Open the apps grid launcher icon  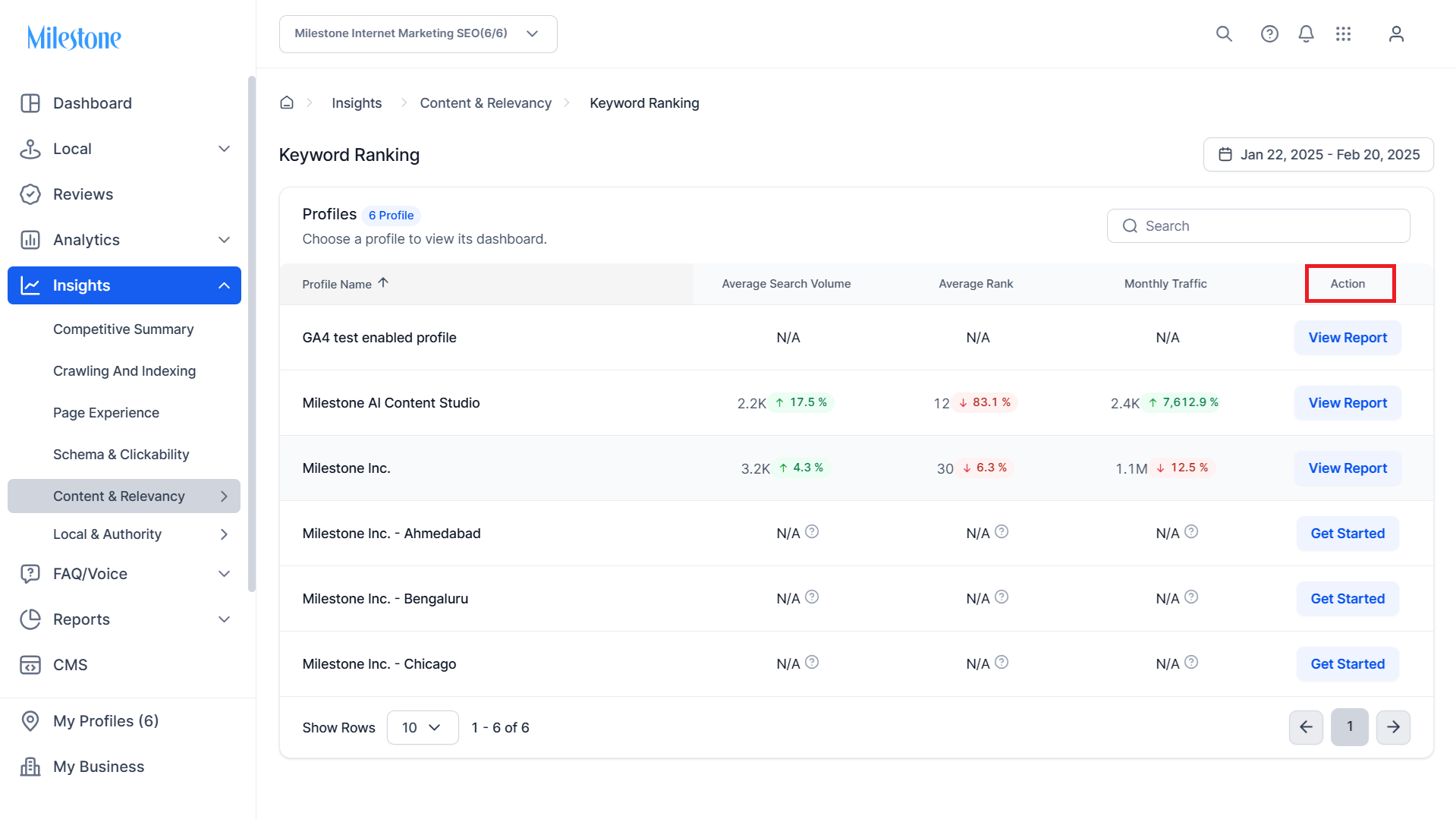[1343, 34]
